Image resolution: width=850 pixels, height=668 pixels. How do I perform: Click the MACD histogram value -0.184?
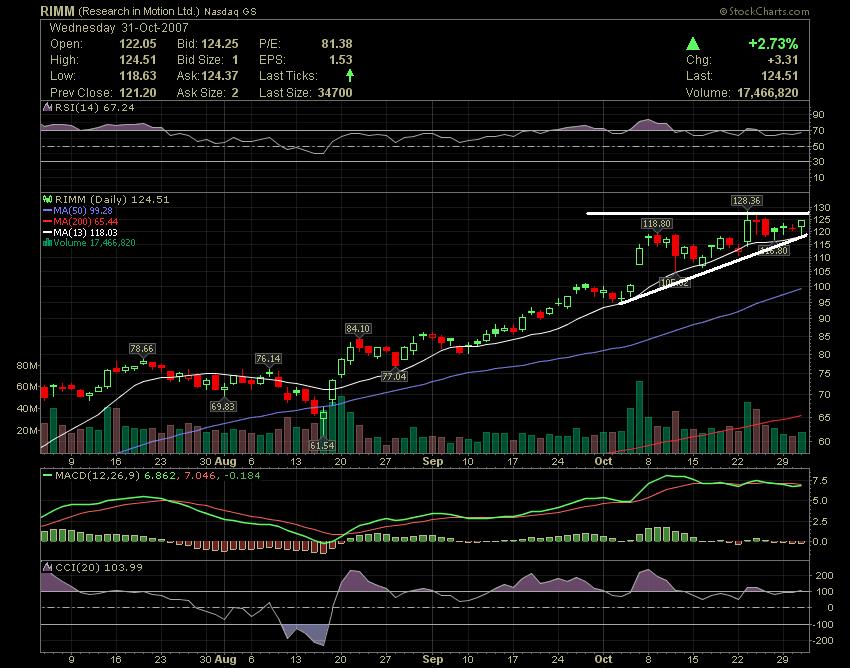[244, 476]
